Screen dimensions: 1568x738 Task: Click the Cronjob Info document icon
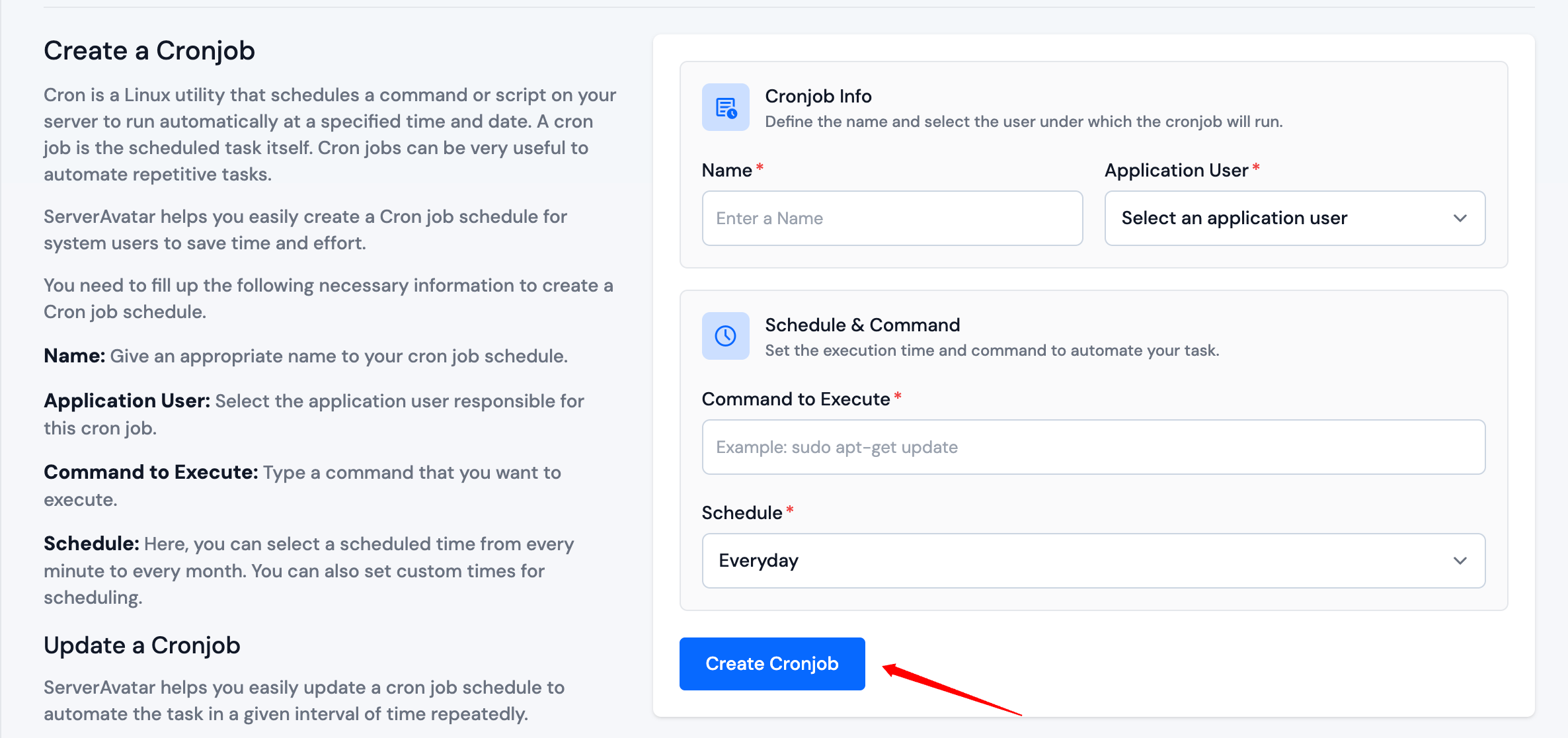tap(725, 107)
